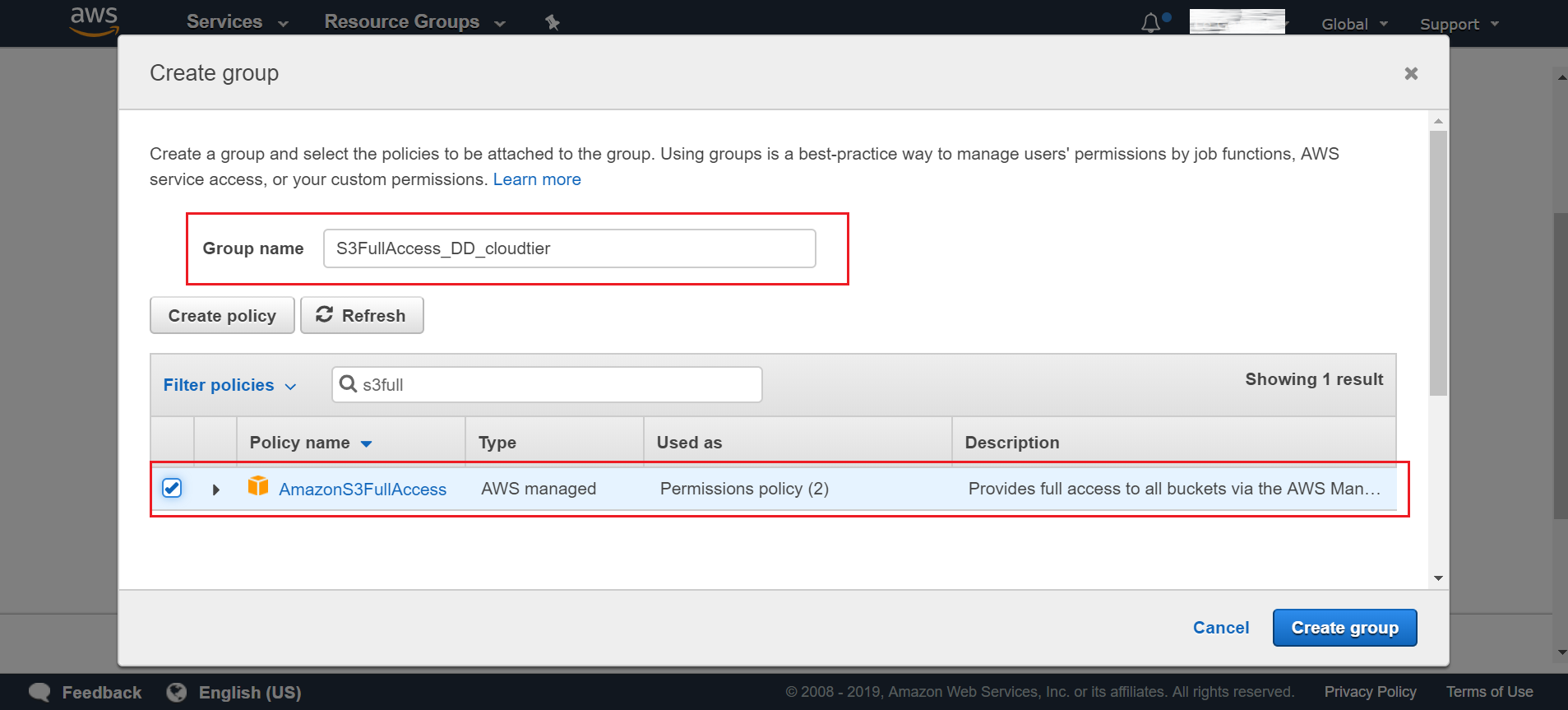Follow the Learn more link
Viewport: 1568px width, 710px height.
(537, 179)
